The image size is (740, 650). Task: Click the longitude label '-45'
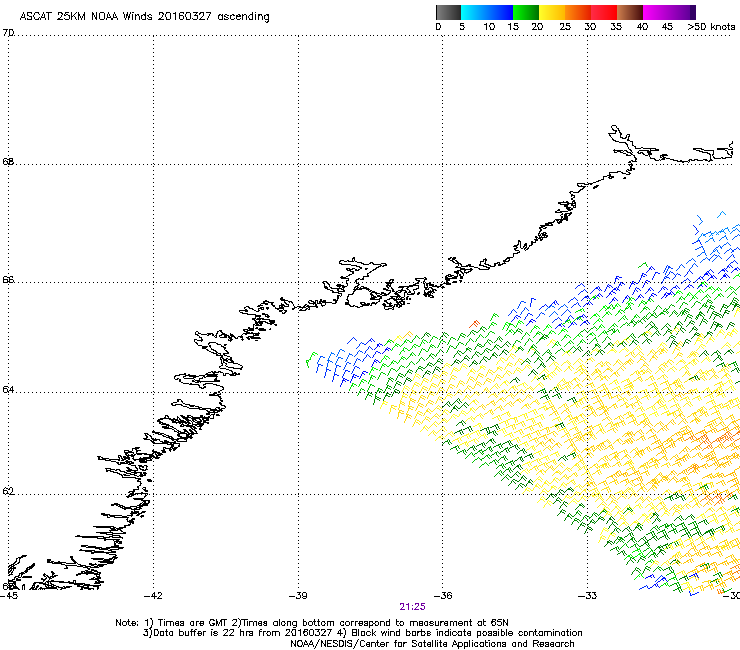pos(9,596)
